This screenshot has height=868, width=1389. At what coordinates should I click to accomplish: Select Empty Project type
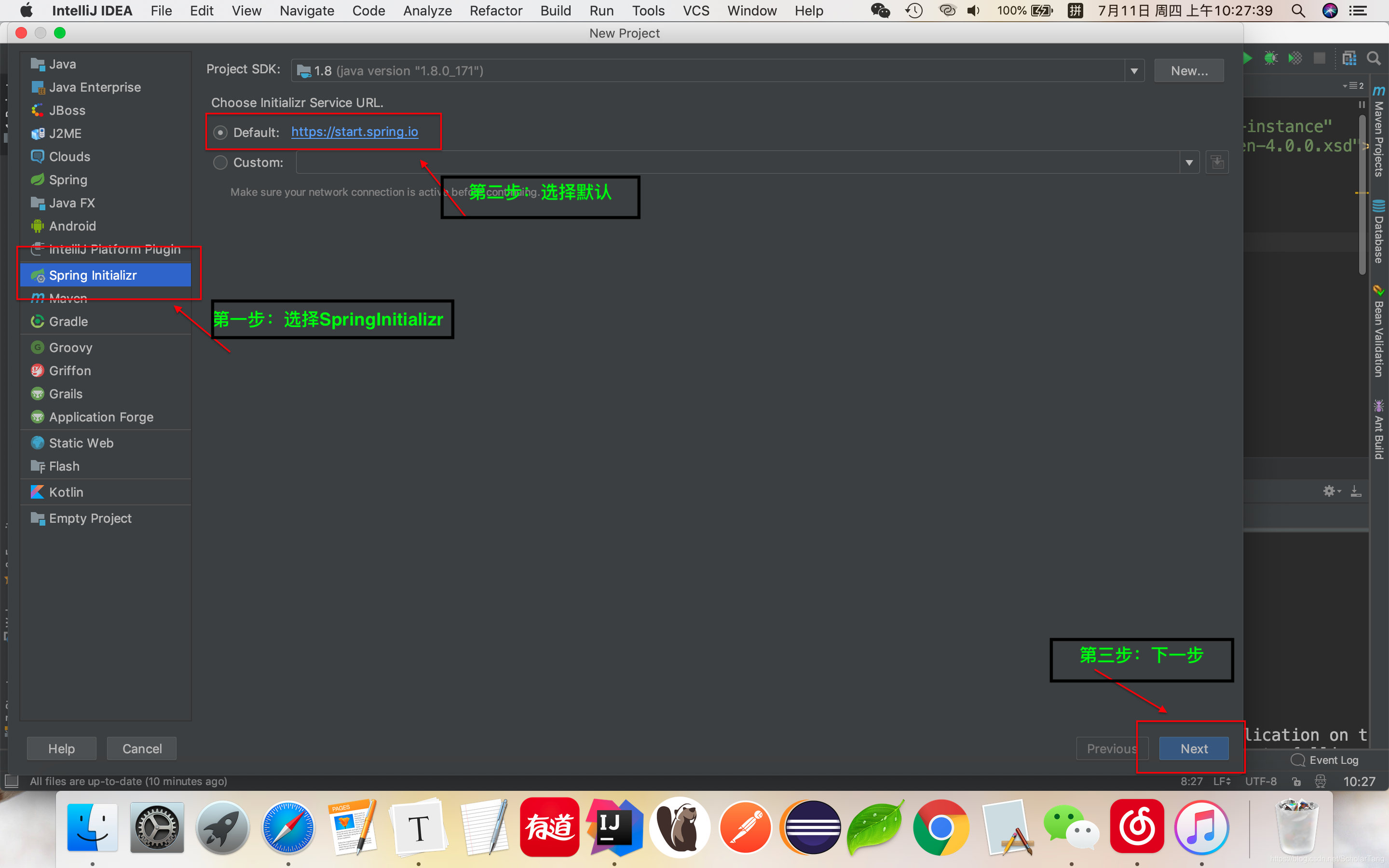click(106, 518)
